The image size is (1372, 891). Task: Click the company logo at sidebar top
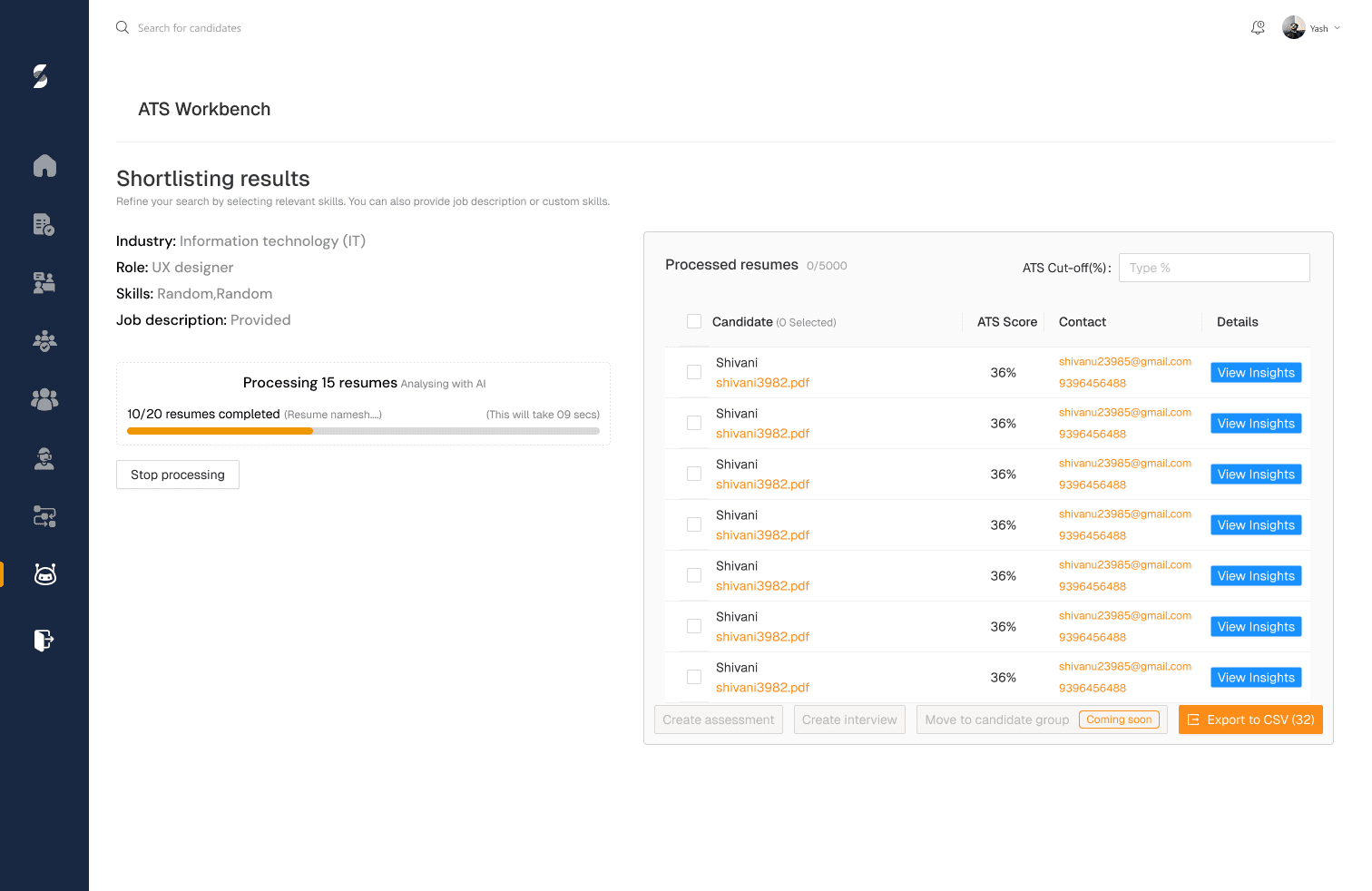[41, 76]
